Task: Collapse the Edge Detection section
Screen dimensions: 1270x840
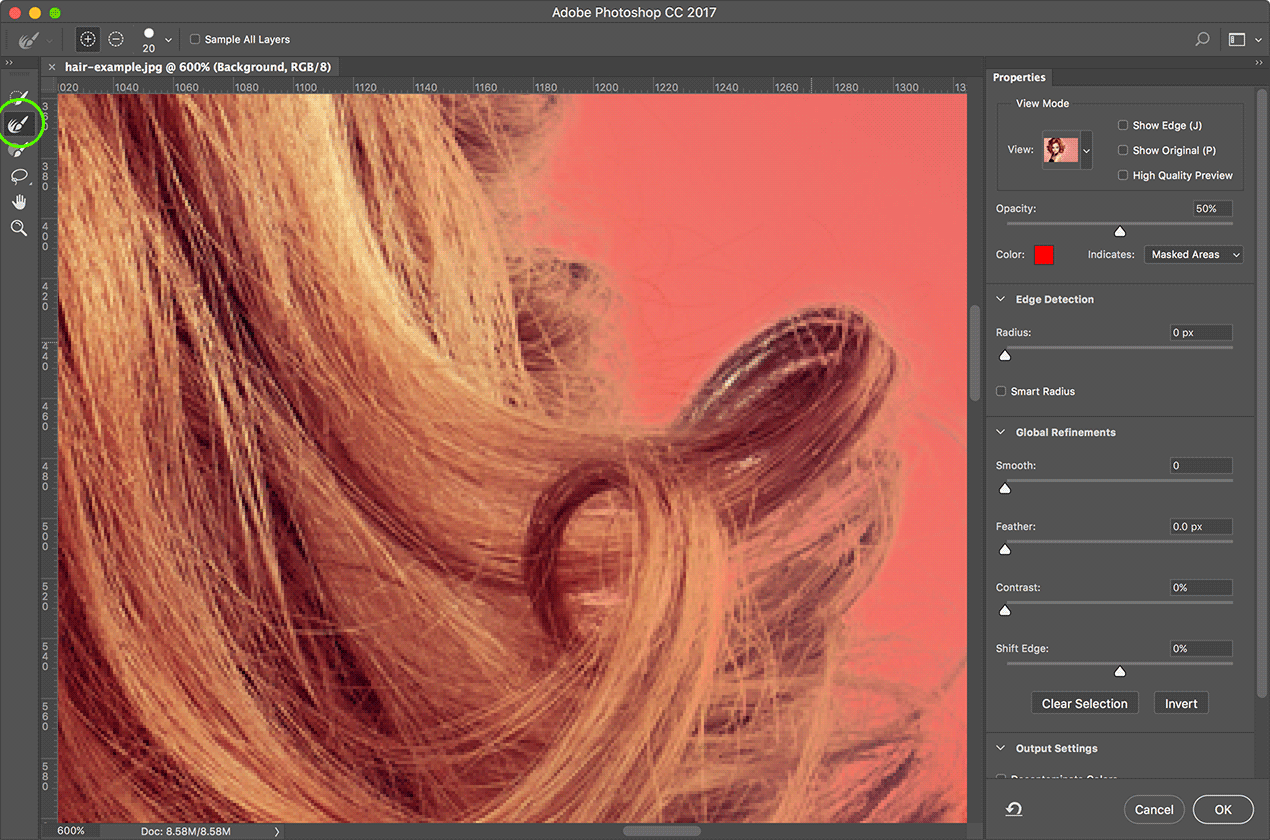Action: pyautogui.click(x=1001, y=299)
